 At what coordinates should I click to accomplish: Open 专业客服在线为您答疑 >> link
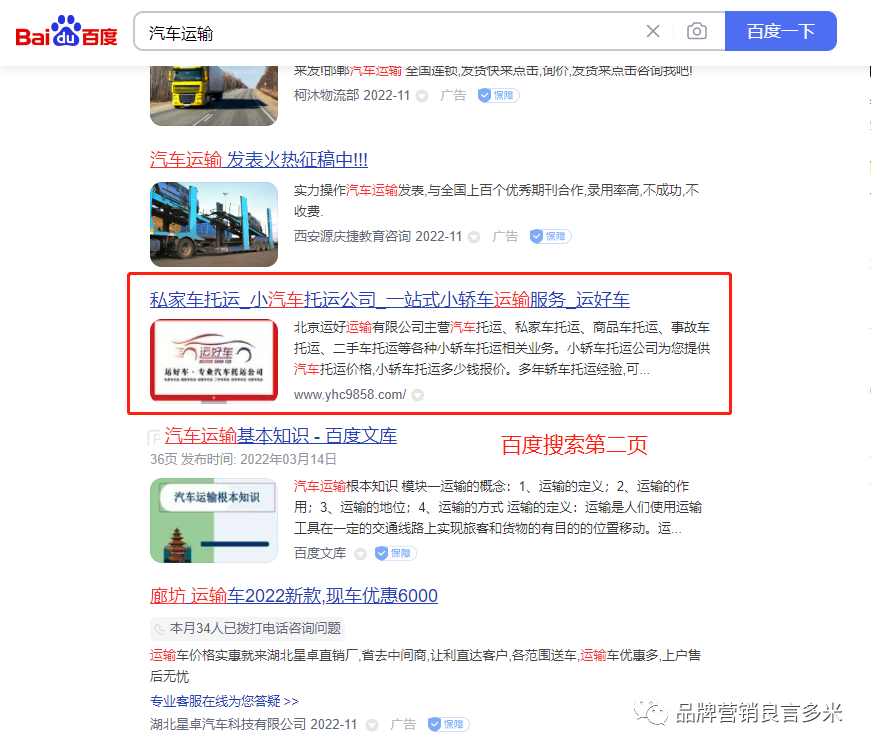coord(224,702)
